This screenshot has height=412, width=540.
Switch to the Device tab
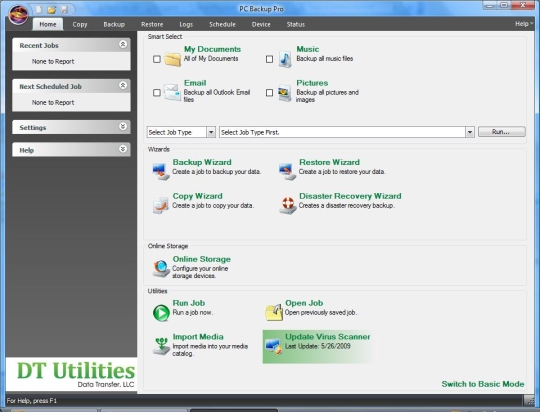261,24
